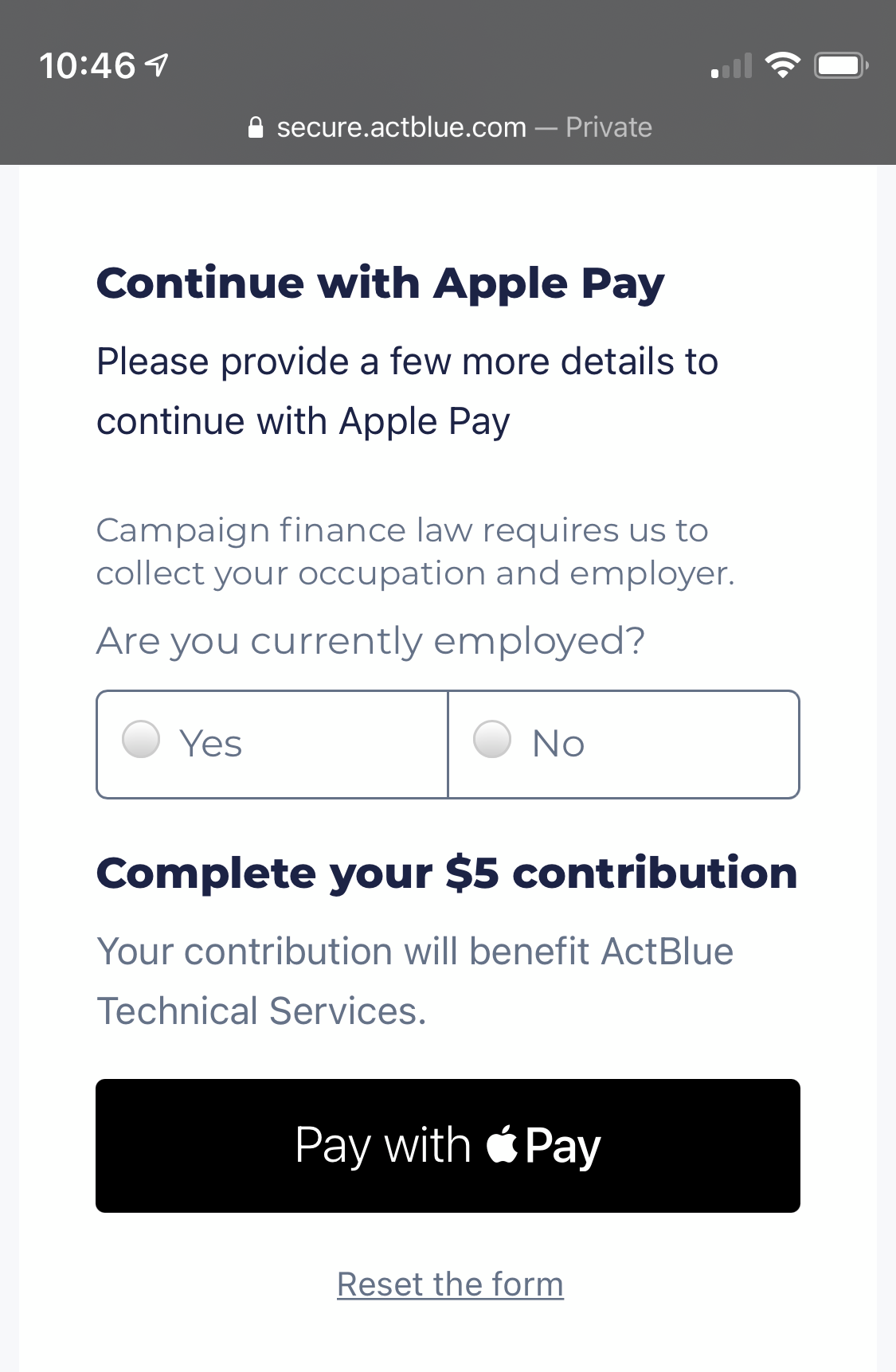Click the "Please provide a few more details" text

tap(406, 391)
